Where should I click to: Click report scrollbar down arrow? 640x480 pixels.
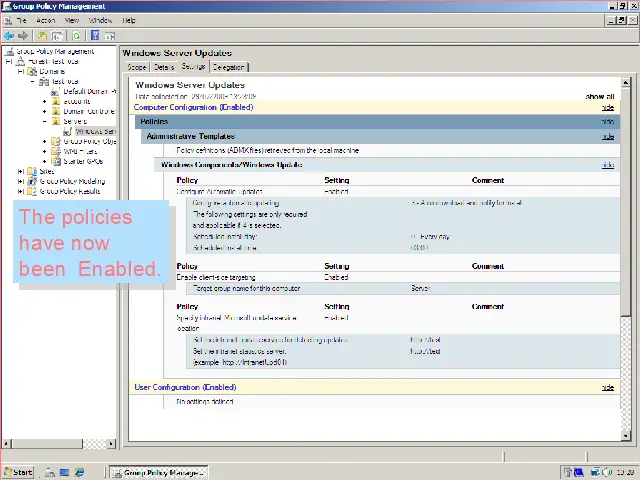coord(626,436)
